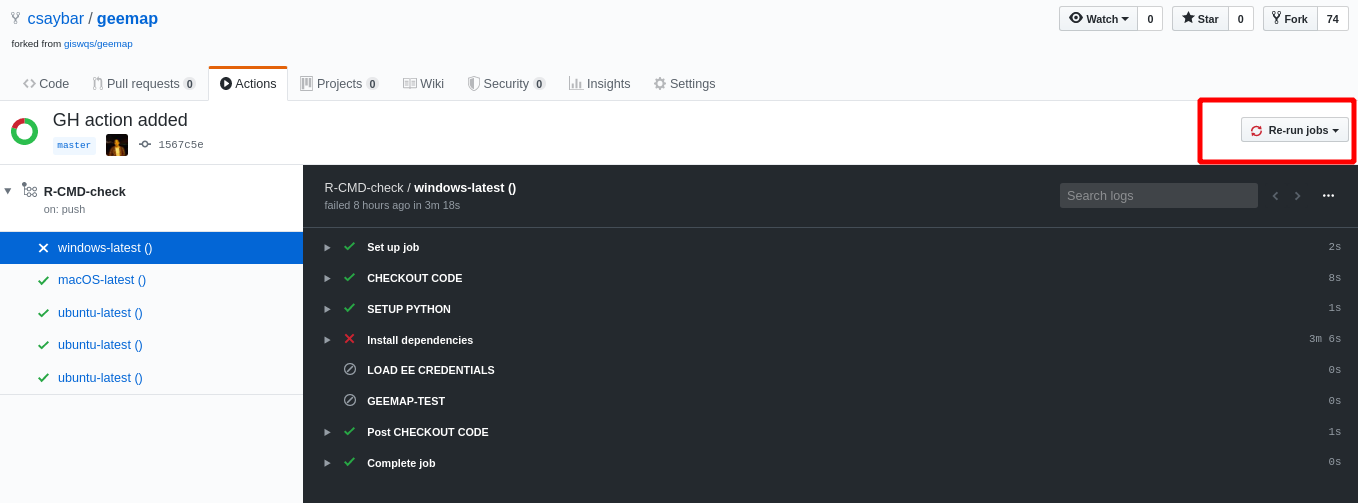The height and width of the screenshot is (503, 1358).
Task: Click in the Search logs field
Action: [1159, 195]
